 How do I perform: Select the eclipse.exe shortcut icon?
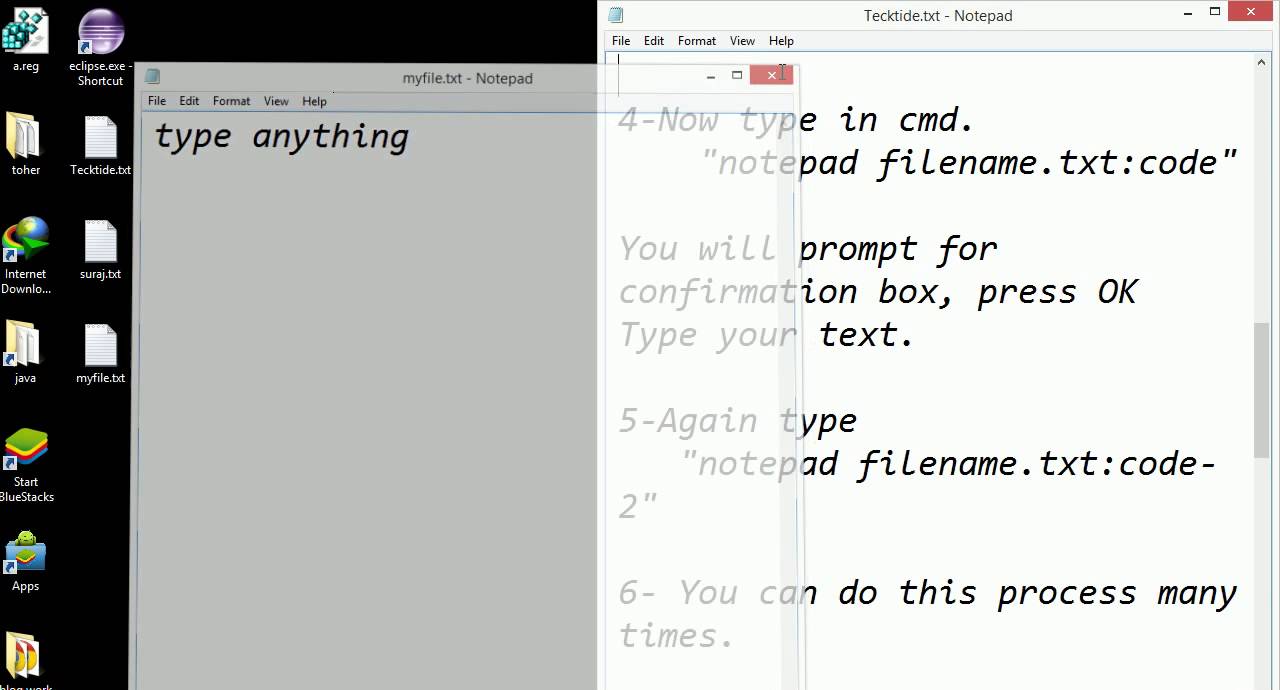100,45
